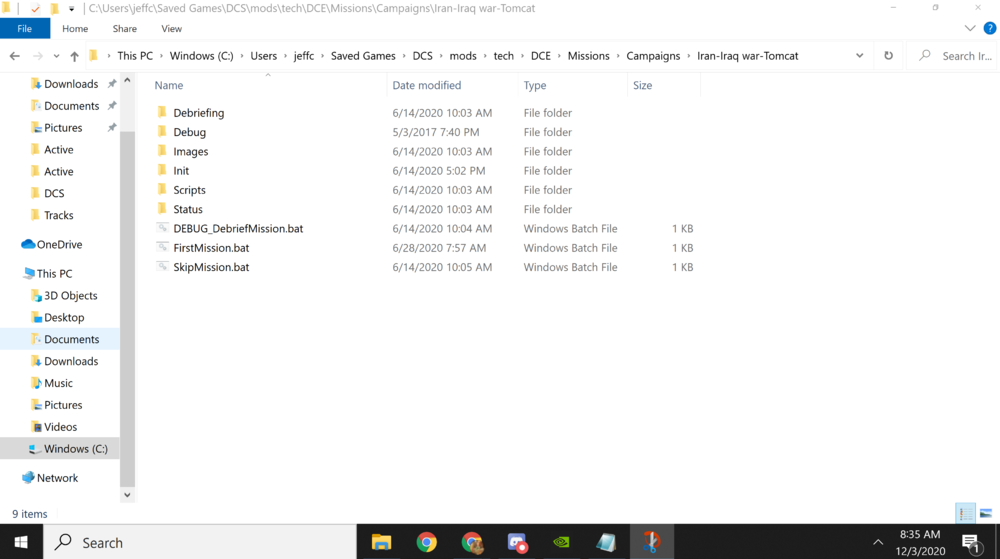Switch to Details view layout icon
Screen dimensions: 1000x559
(966, 513)
